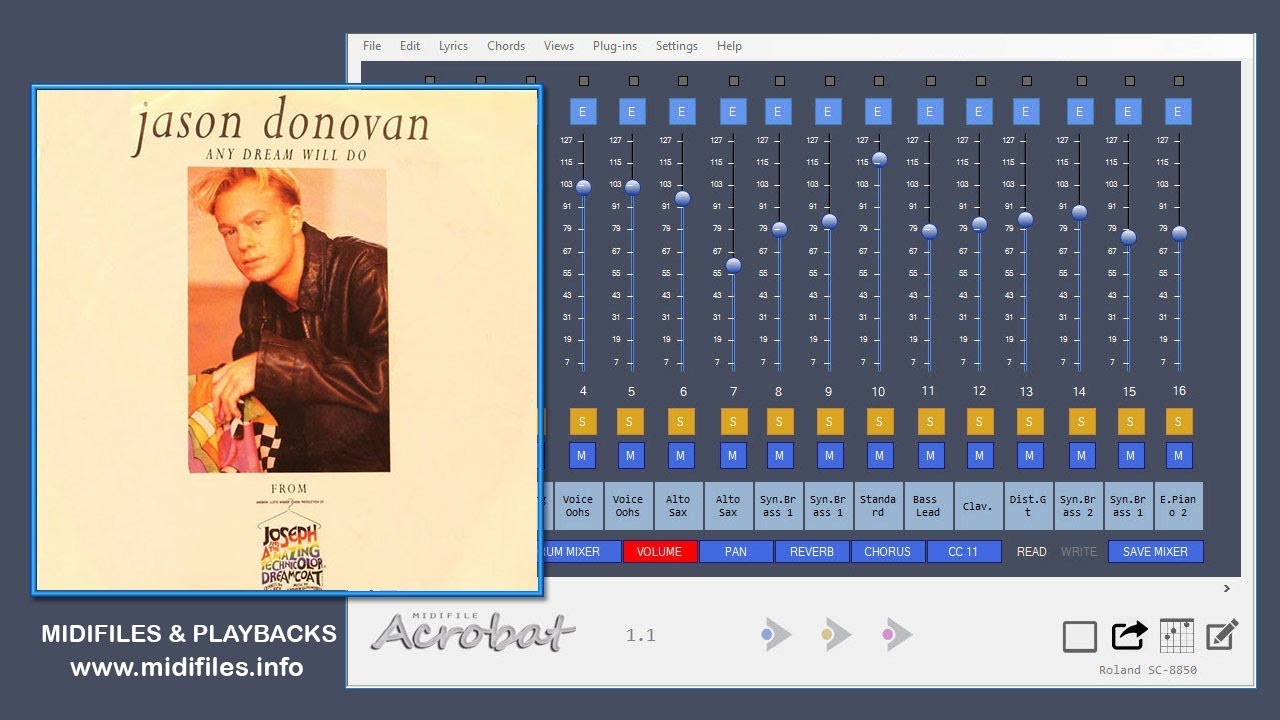Solo channel 8 with its S button
1280x720 pixels.
tap(779, 421)
